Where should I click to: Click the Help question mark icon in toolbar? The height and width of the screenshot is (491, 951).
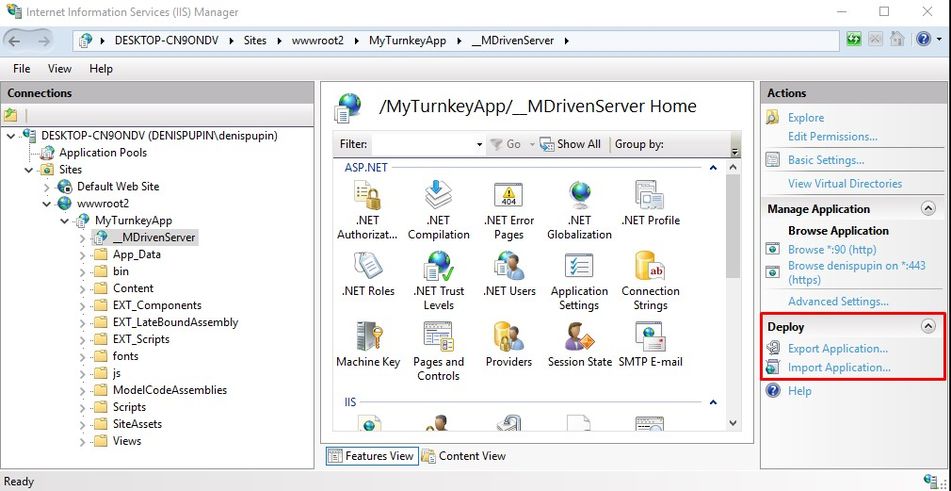tap(923, 40)
